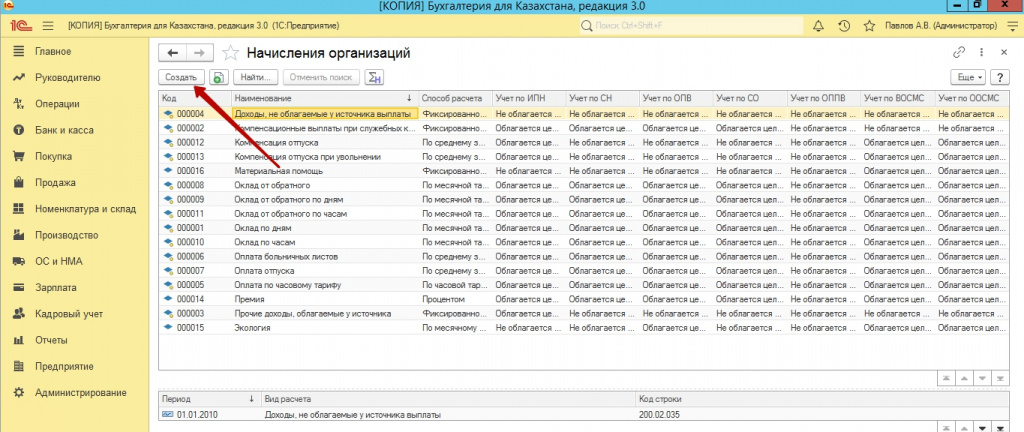The image size is (1024, 432).
Task: Select the row Оклад по дням
Action: [584, 228]
